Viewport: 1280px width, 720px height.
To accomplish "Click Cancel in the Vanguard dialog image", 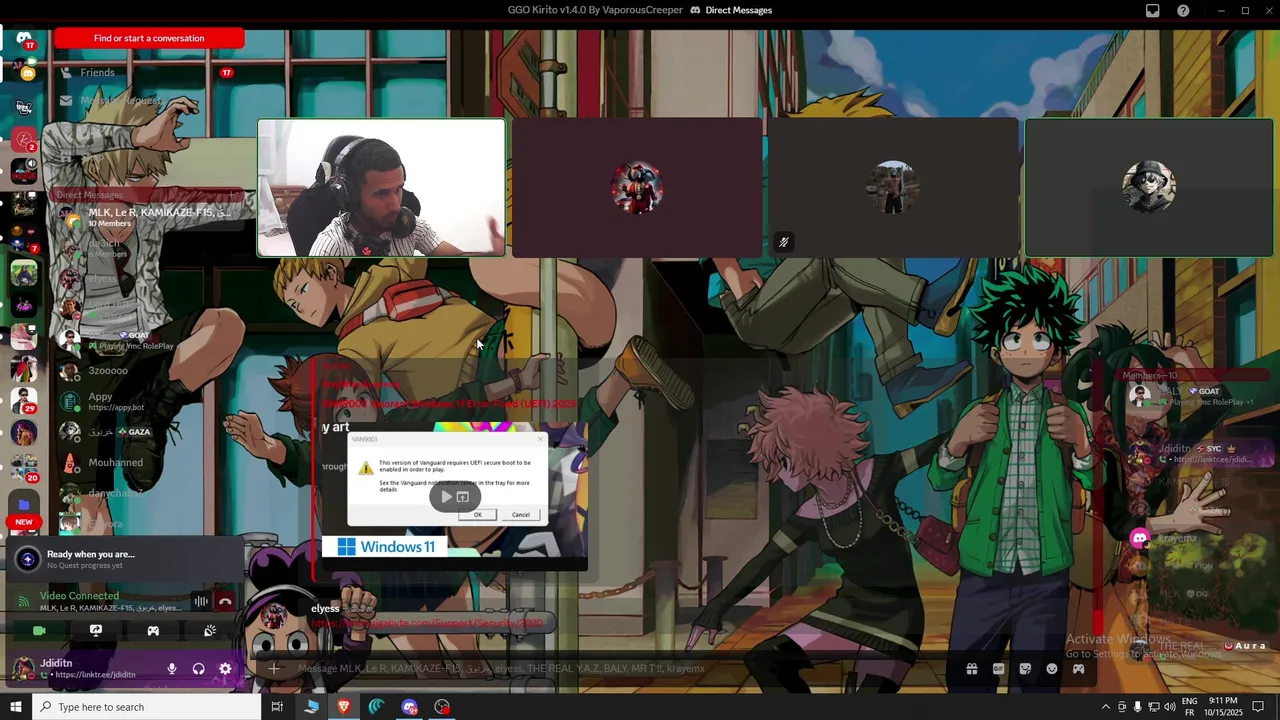I will 521,515.
